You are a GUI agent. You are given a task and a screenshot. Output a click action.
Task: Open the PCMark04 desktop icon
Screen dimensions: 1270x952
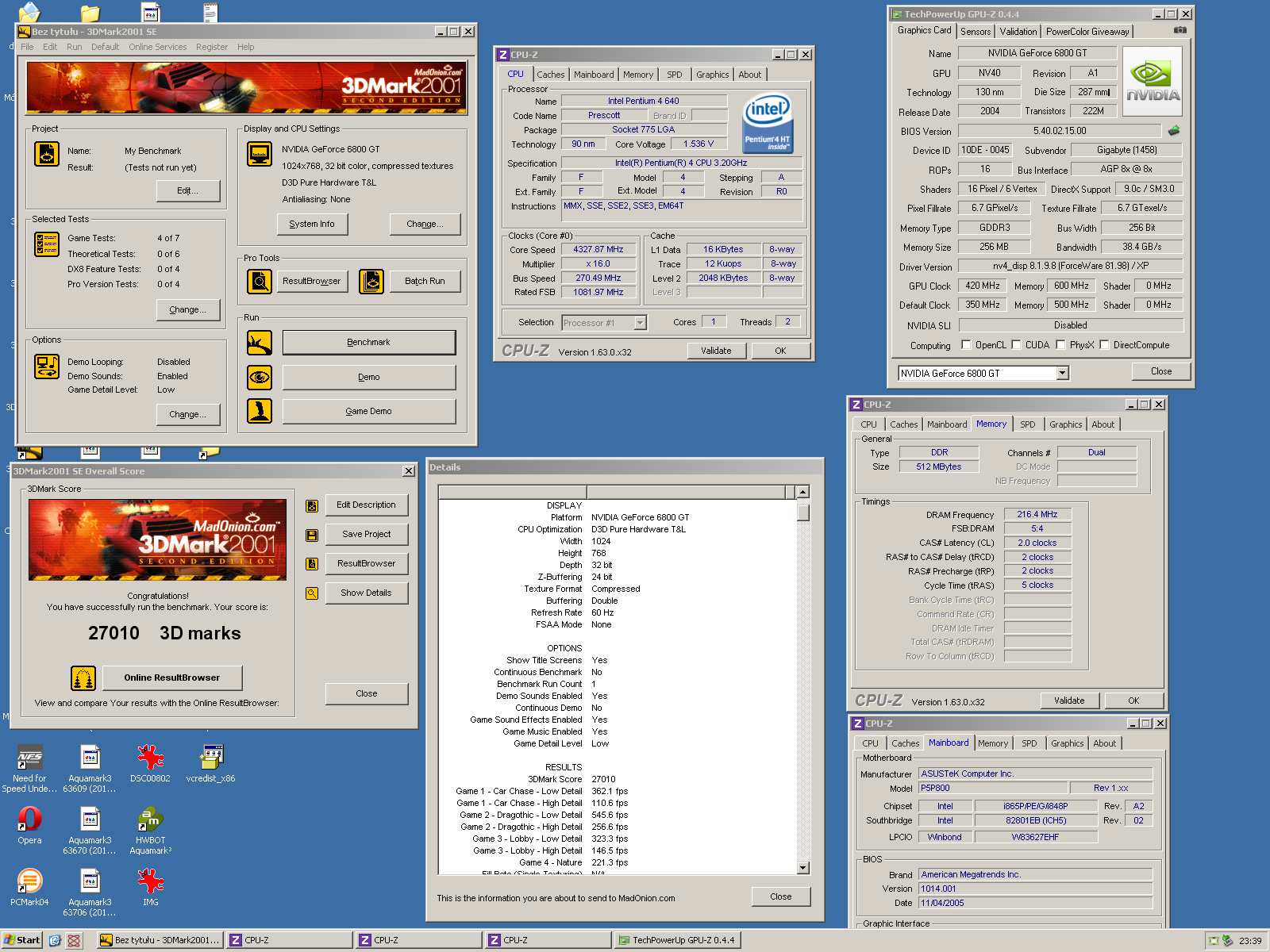(30, 886)
